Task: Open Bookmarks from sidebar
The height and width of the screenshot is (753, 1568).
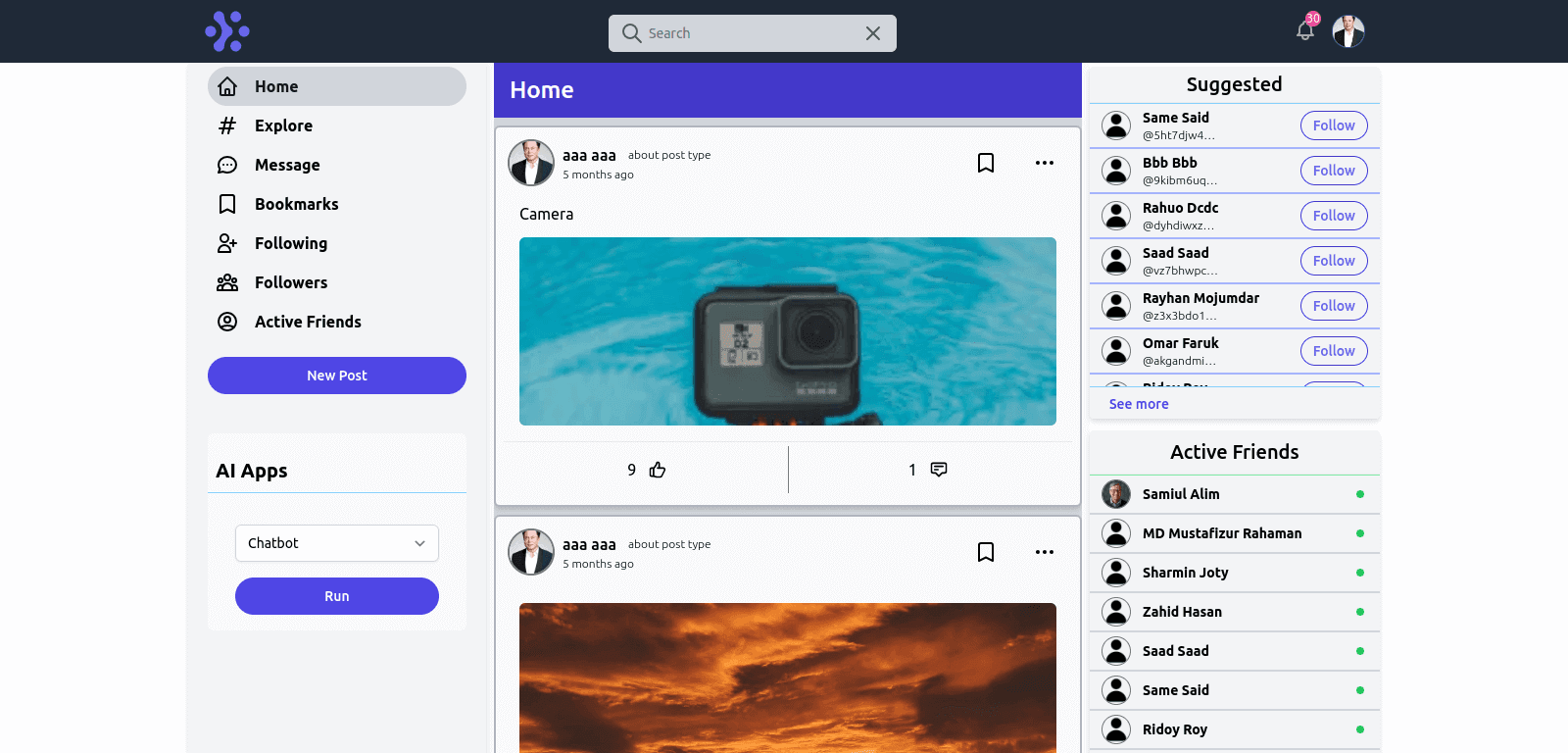Action: tap(337, 204)
